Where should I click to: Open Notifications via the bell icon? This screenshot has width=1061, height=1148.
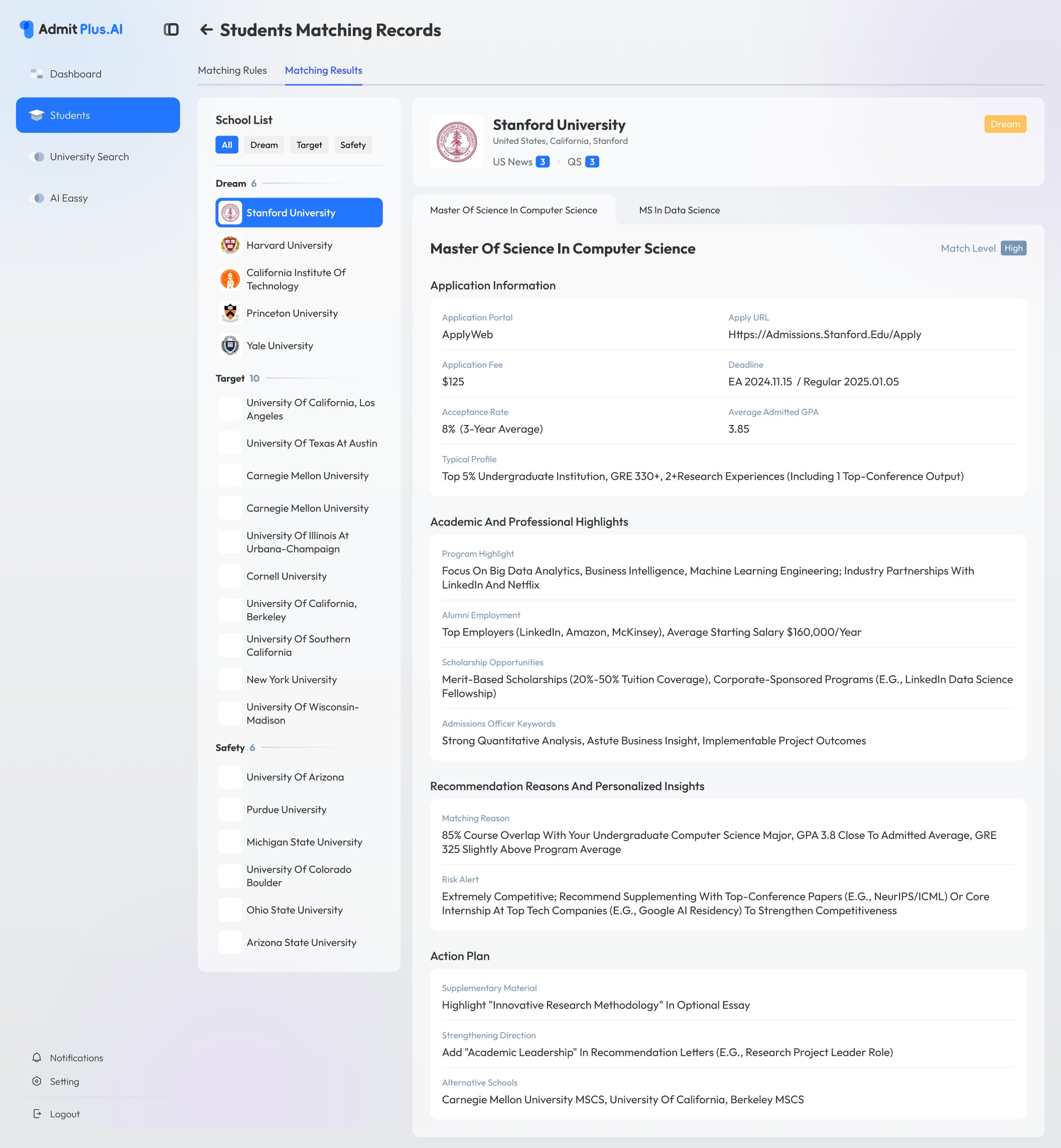[x=37, y=1057]
